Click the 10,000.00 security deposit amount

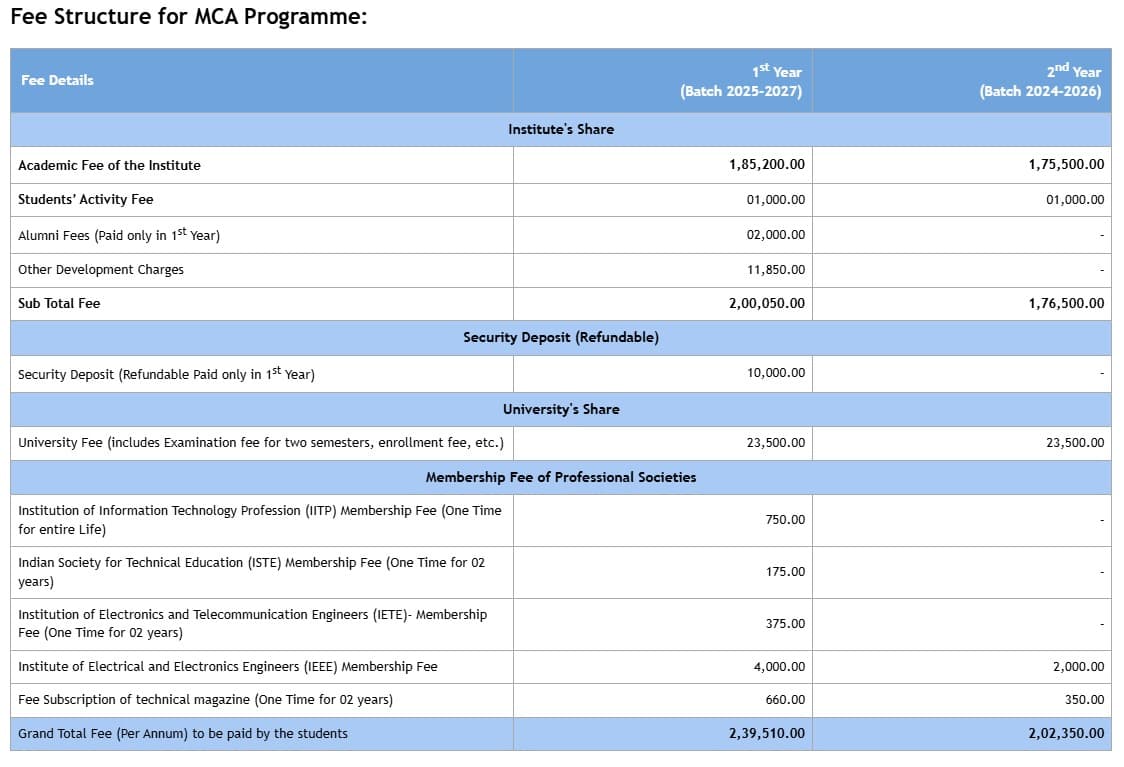pos(775,373)
